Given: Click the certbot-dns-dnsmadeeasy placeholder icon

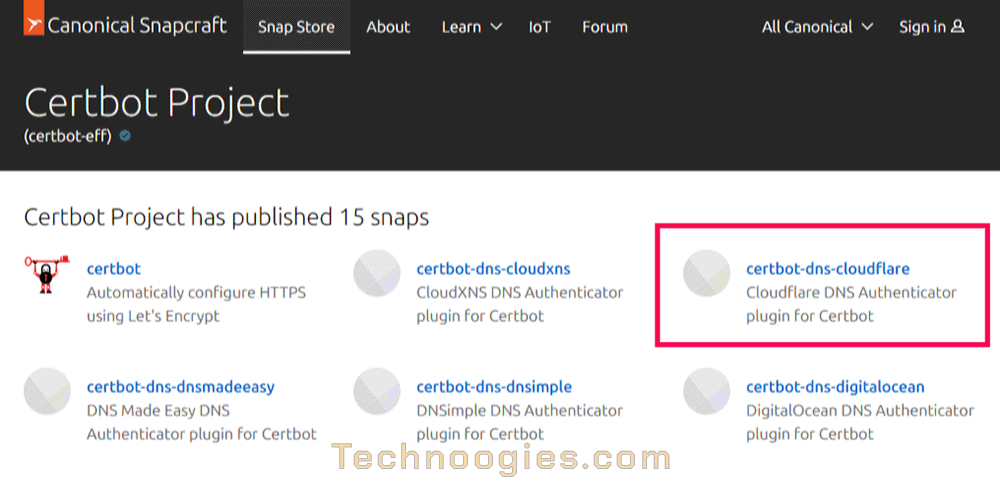Looking at the screenshot, I should coord(47,391).
